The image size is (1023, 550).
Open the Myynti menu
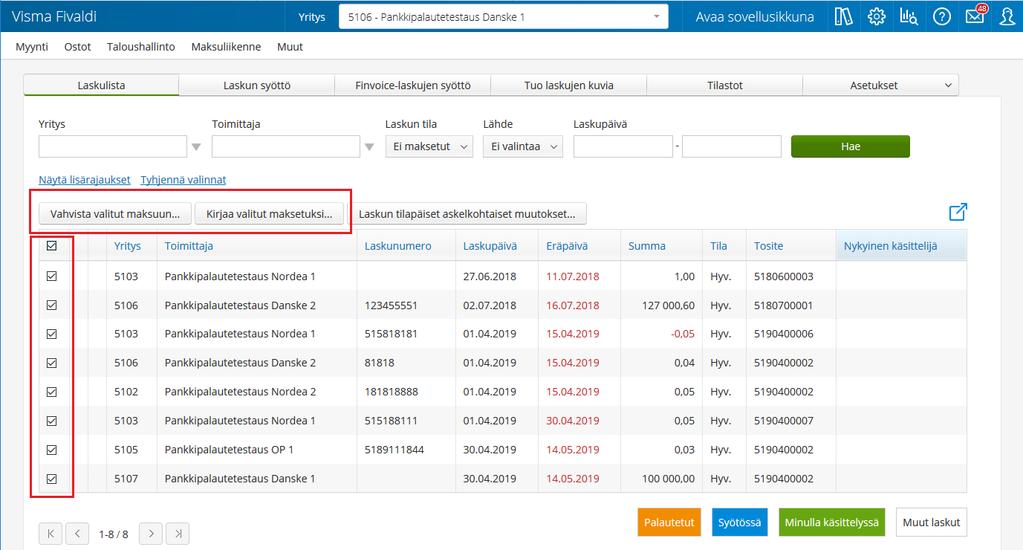32,47
